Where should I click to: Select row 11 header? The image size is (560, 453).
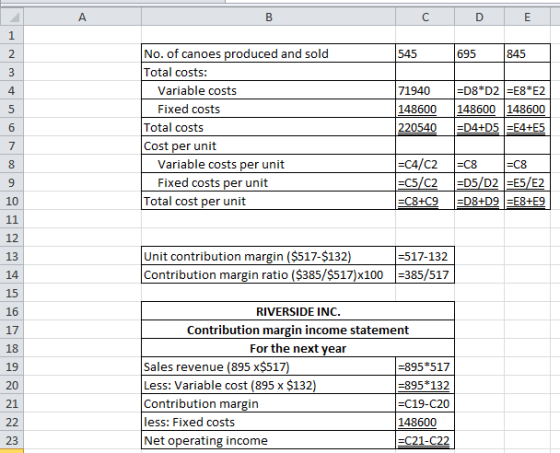[x=12, y=219]
